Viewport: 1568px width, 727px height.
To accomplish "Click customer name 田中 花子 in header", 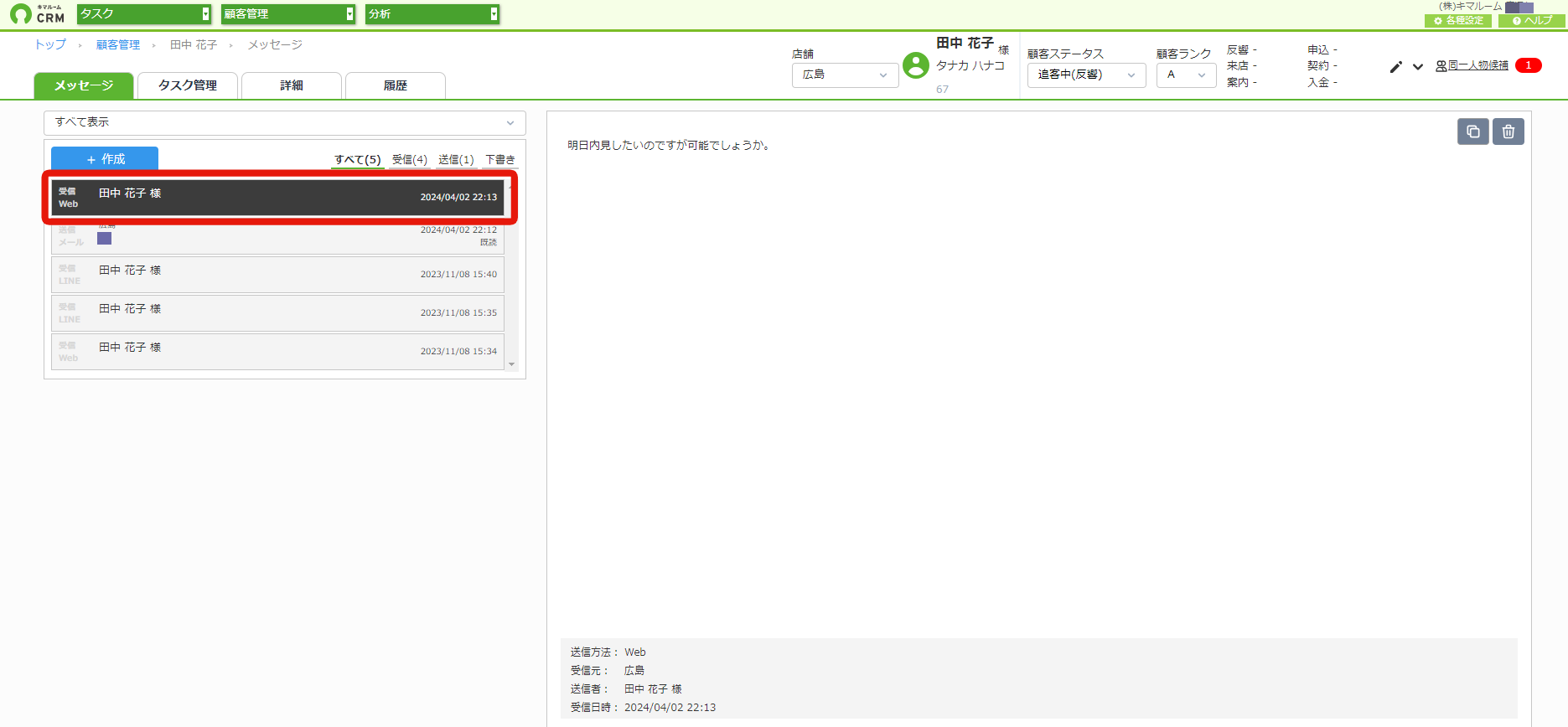I will [x=965, y=43].
